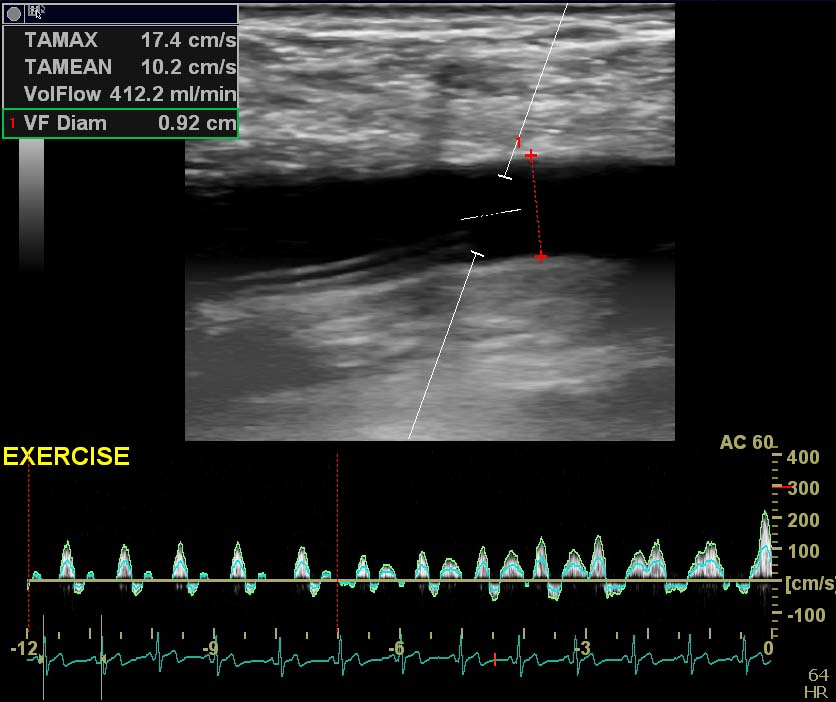
Task: Click the 400 velocity scale label
Action: pyautogui.click(x=803, y=457)
